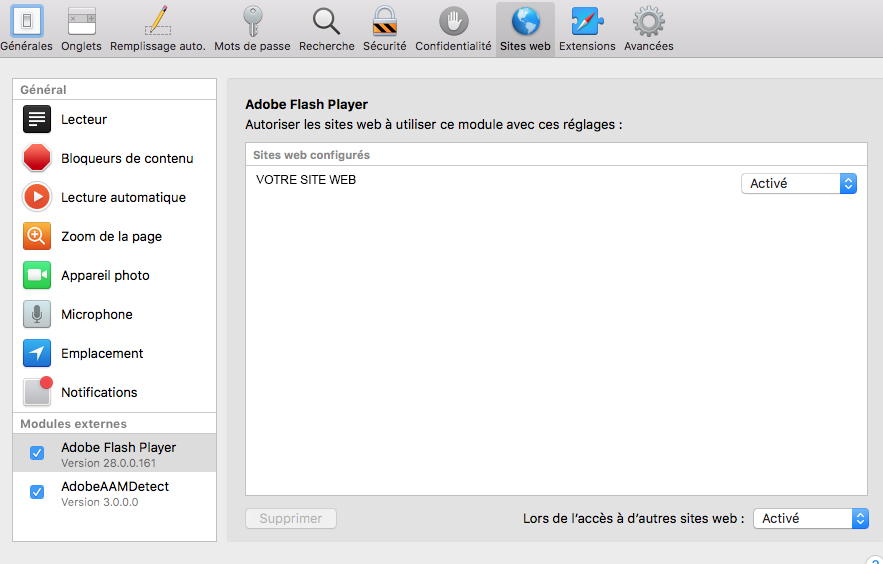This screenshot has height=564, width=883.
Task: Open the Recherche magnifier icon
Action: click(327, 21)
